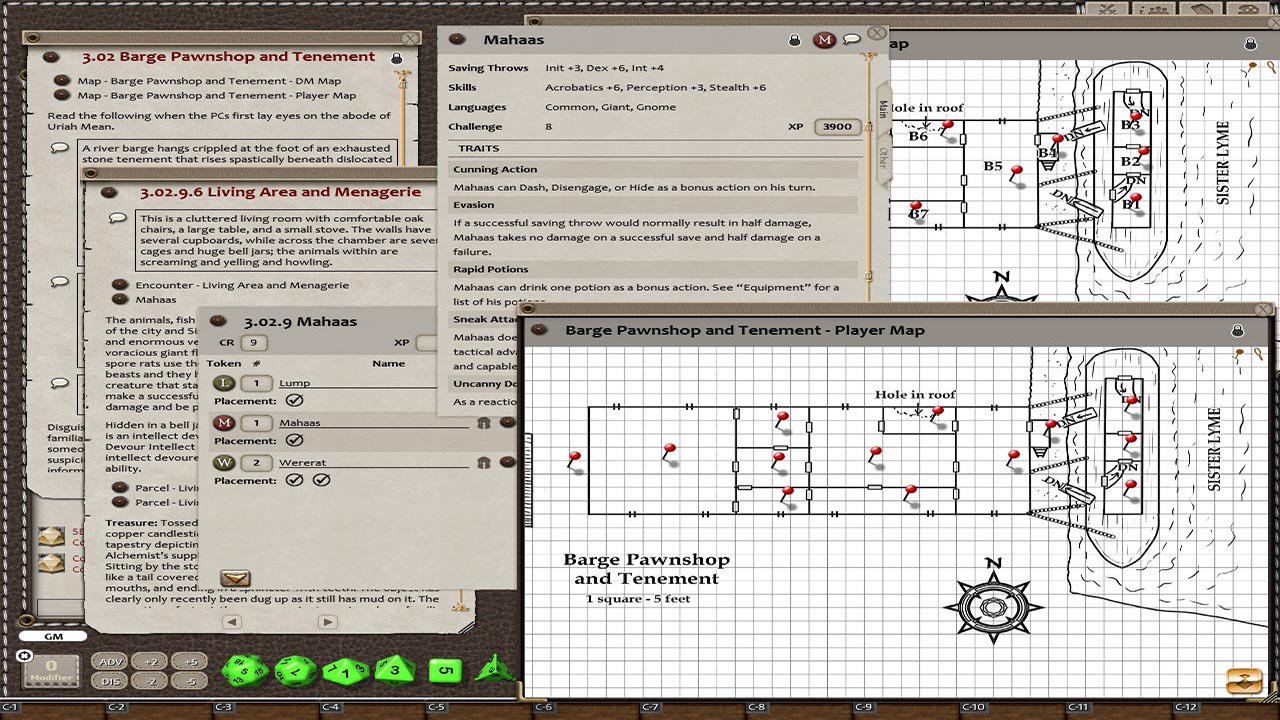The width and height of the screenshot is (1280, 720).
Task: Toggle the padlock on the Mahaas window
Action: [796, 39]
